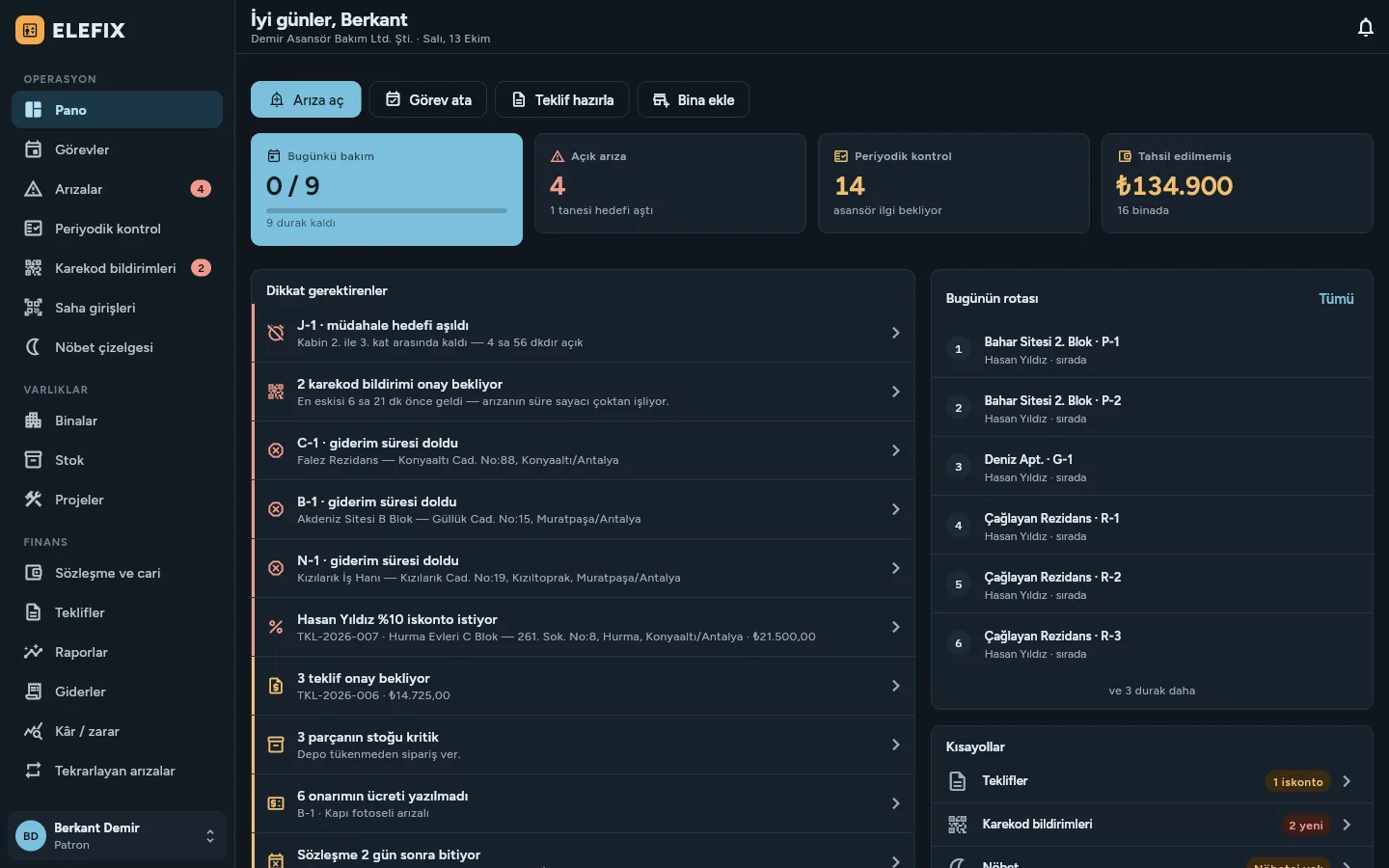Image resolution: width=1389 pixels, height=868 pixels.
Task: Open the Periyodik kontrol 14 card
Action: (x=954, y=183)
